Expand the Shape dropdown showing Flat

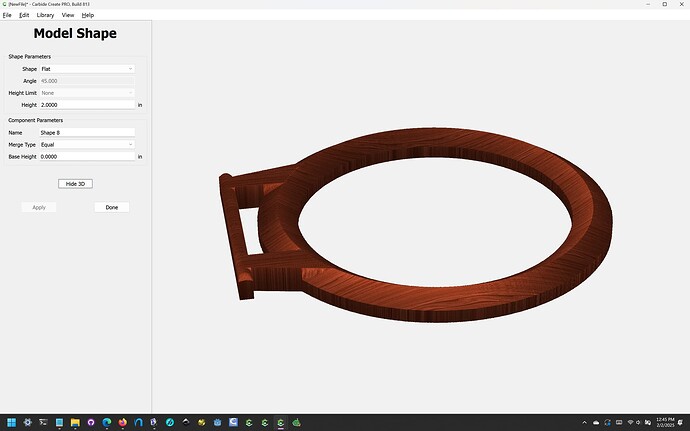tap(87, 69)
